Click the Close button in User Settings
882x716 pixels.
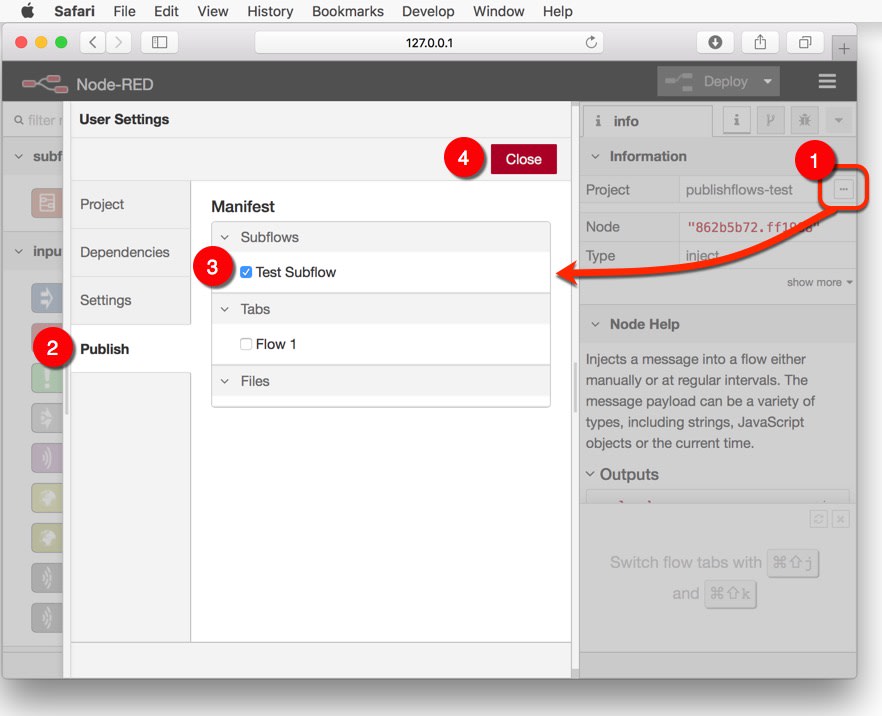point(523,158)
